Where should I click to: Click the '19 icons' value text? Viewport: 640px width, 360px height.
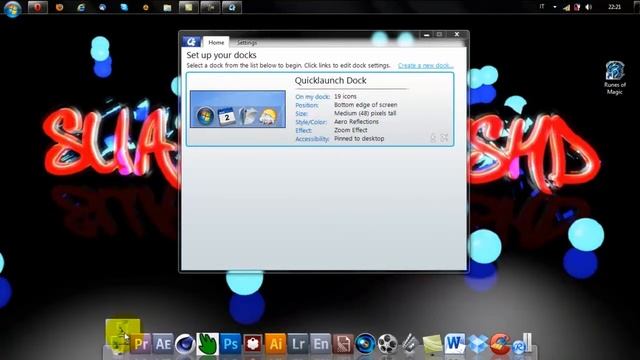(345, 96)
